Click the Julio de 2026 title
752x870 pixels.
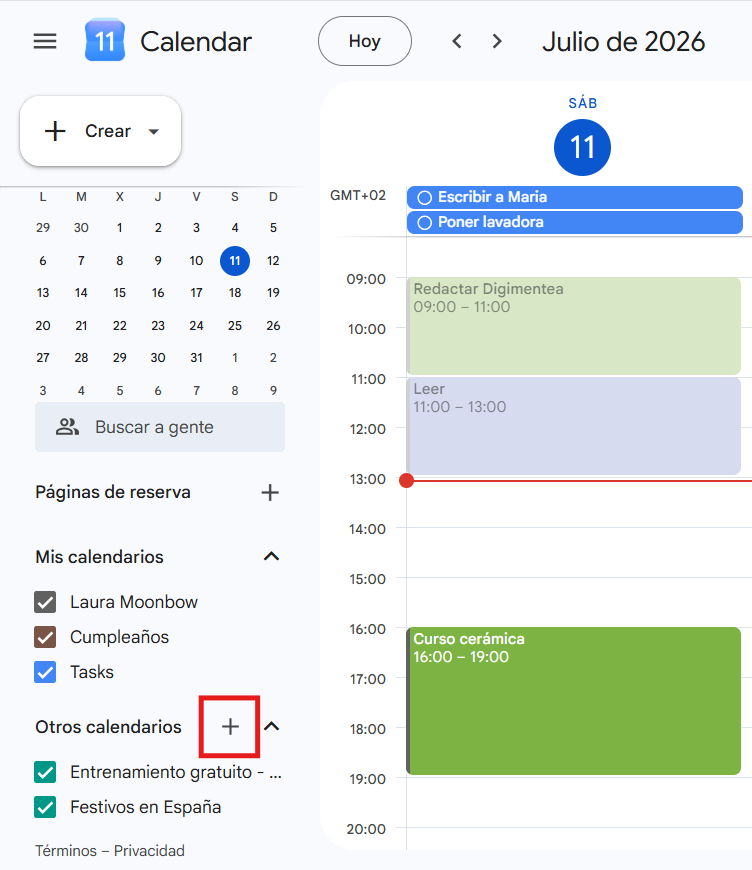coord(623,42)
